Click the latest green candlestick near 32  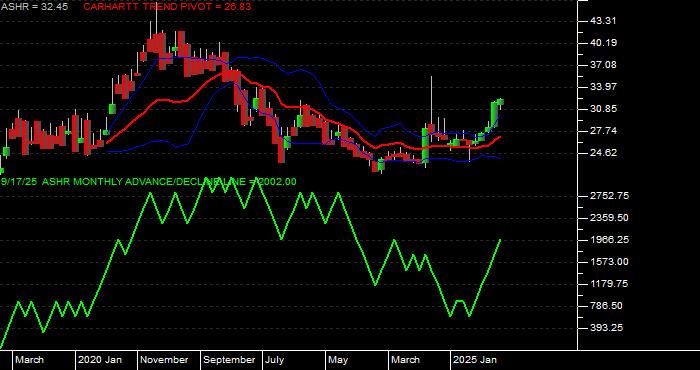tap(500, 102)
